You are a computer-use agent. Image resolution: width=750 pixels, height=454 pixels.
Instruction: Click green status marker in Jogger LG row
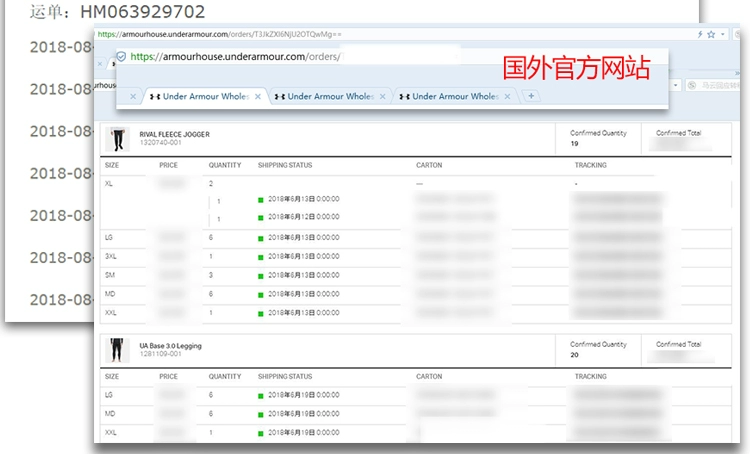point(261,239)
